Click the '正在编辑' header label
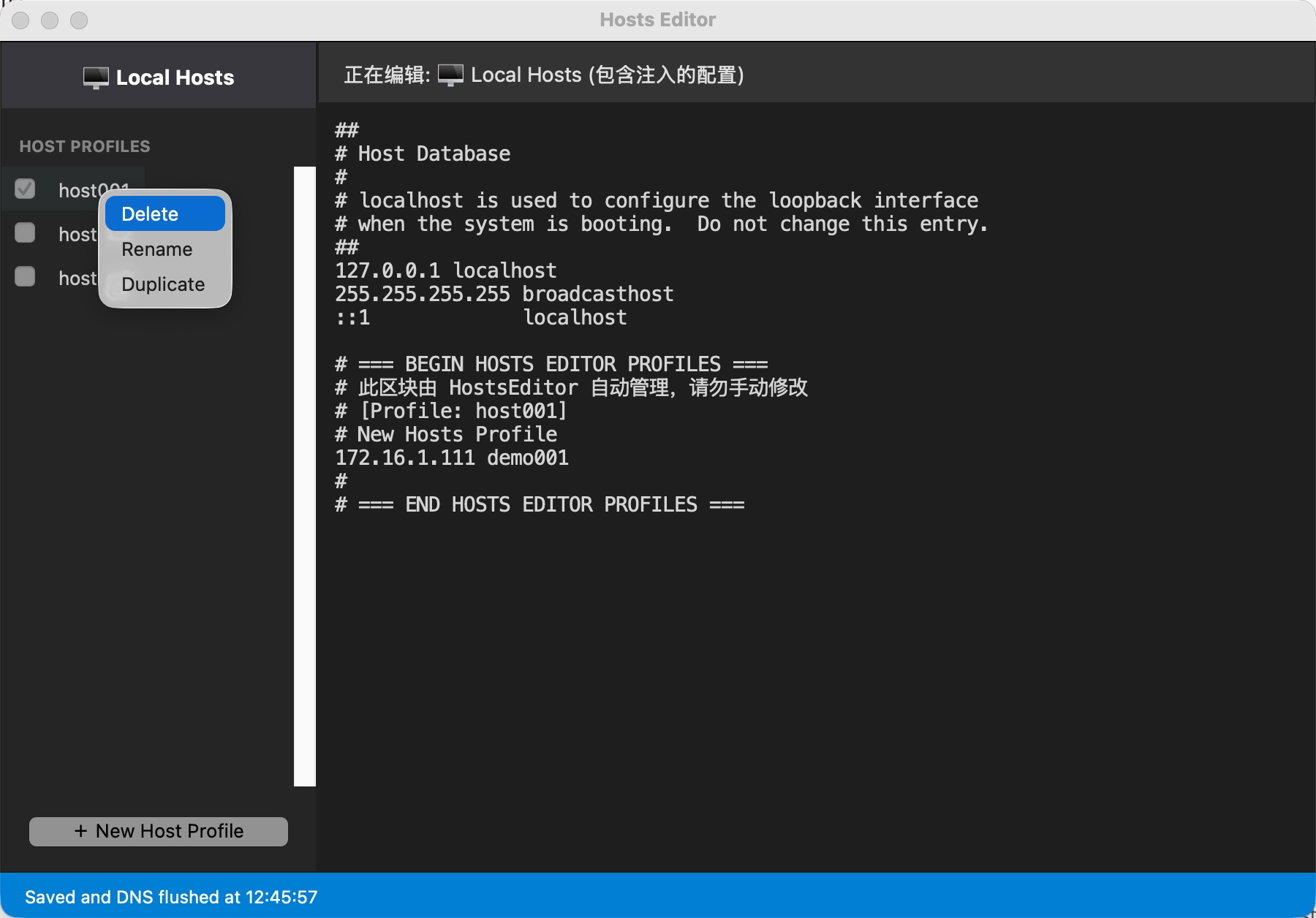 pyautogui.click(x=387, y=75)
